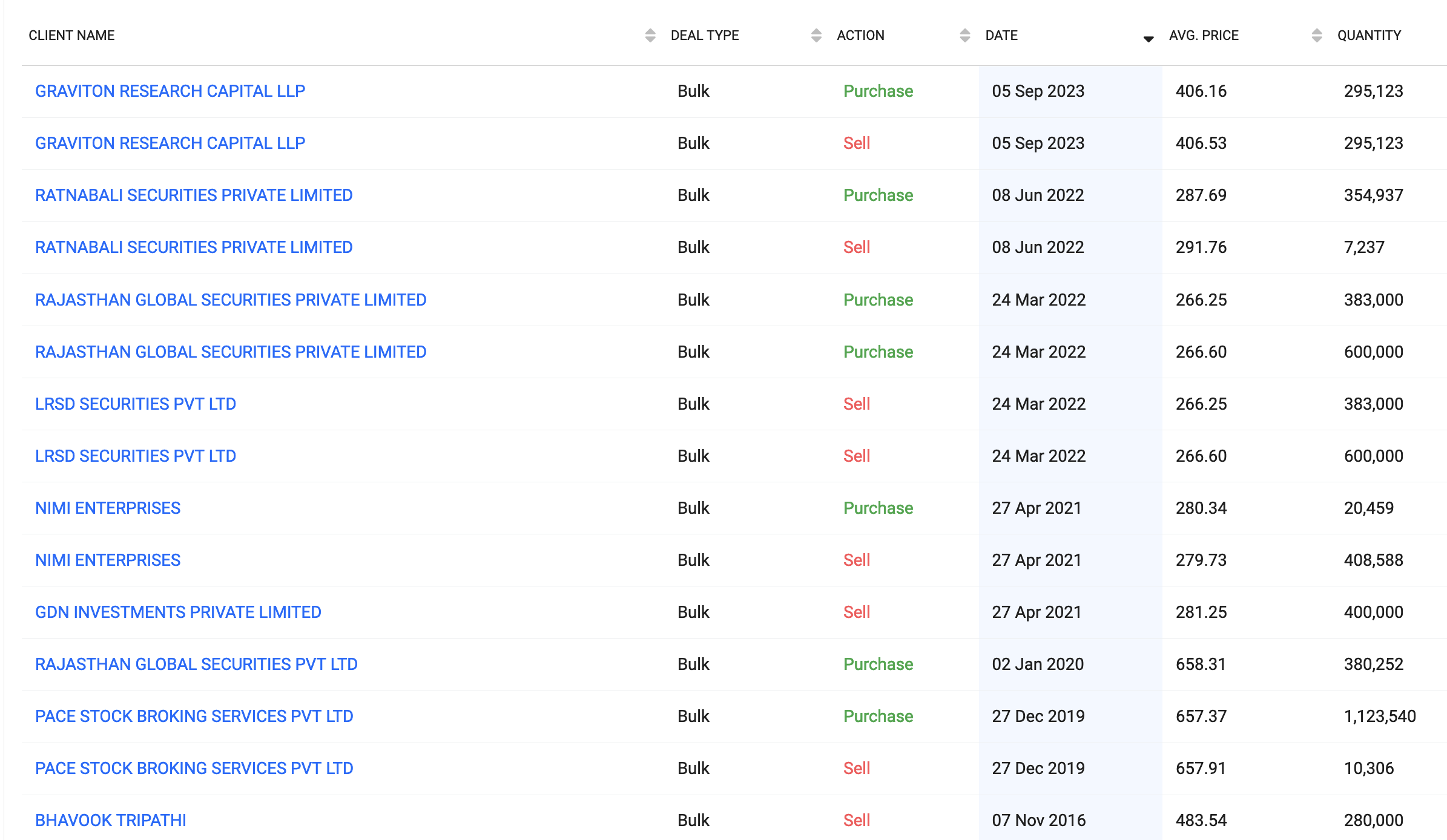Open Pace Stock Broking Services link in Purchase row

tap(194, 717)
